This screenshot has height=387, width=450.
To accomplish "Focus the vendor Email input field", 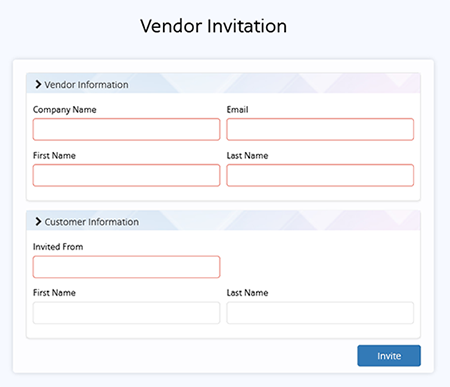I will [320, 129].
